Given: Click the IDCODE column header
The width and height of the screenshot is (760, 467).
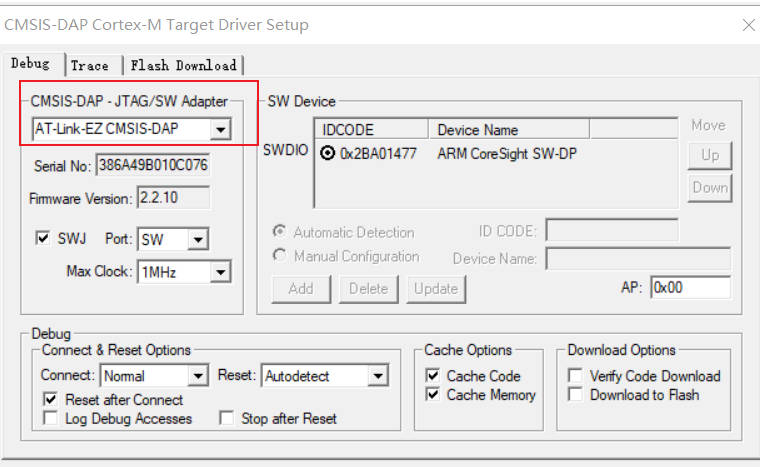Looking at the screenshot, I should tap(372, 130).
